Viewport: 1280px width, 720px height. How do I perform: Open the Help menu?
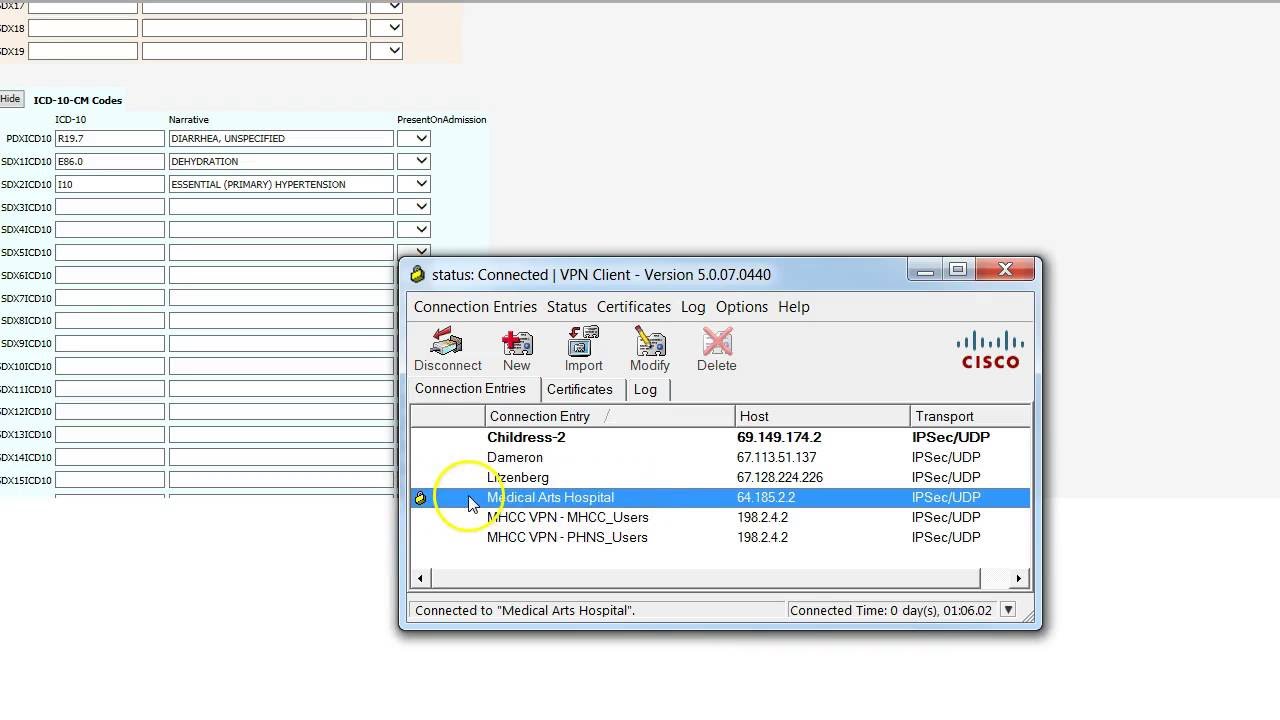pos(794,307)
